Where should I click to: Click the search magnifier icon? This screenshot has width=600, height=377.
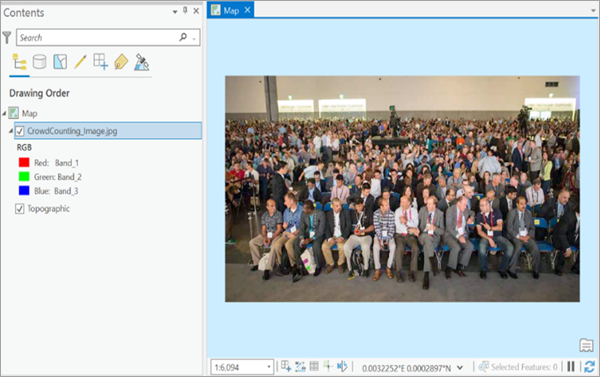pyautogui.click(x=183, y=37)
